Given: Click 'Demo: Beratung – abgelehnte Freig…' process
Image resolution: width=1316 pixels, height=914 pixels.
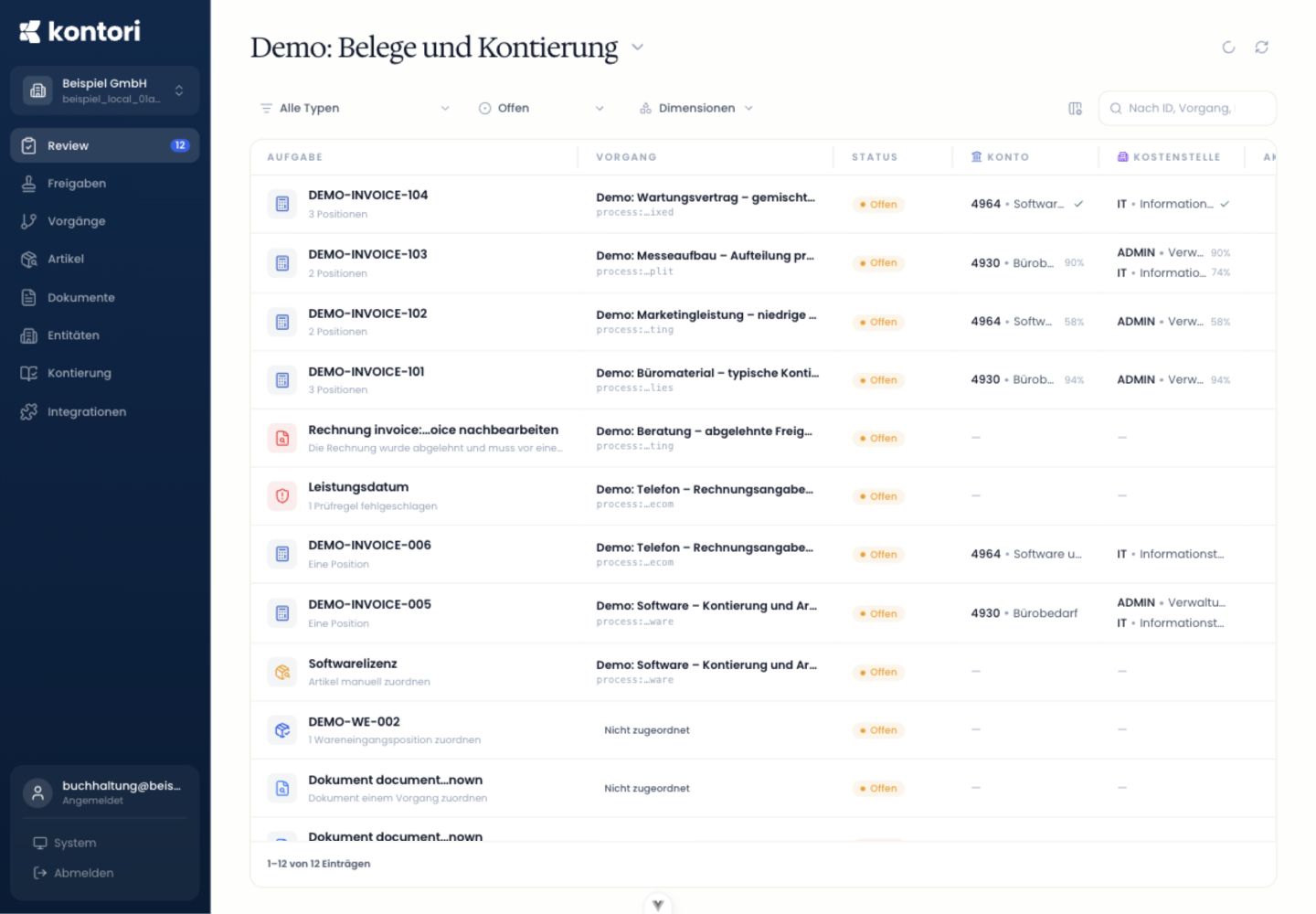Looking at the screenshot, I should (x=704, y=431).
